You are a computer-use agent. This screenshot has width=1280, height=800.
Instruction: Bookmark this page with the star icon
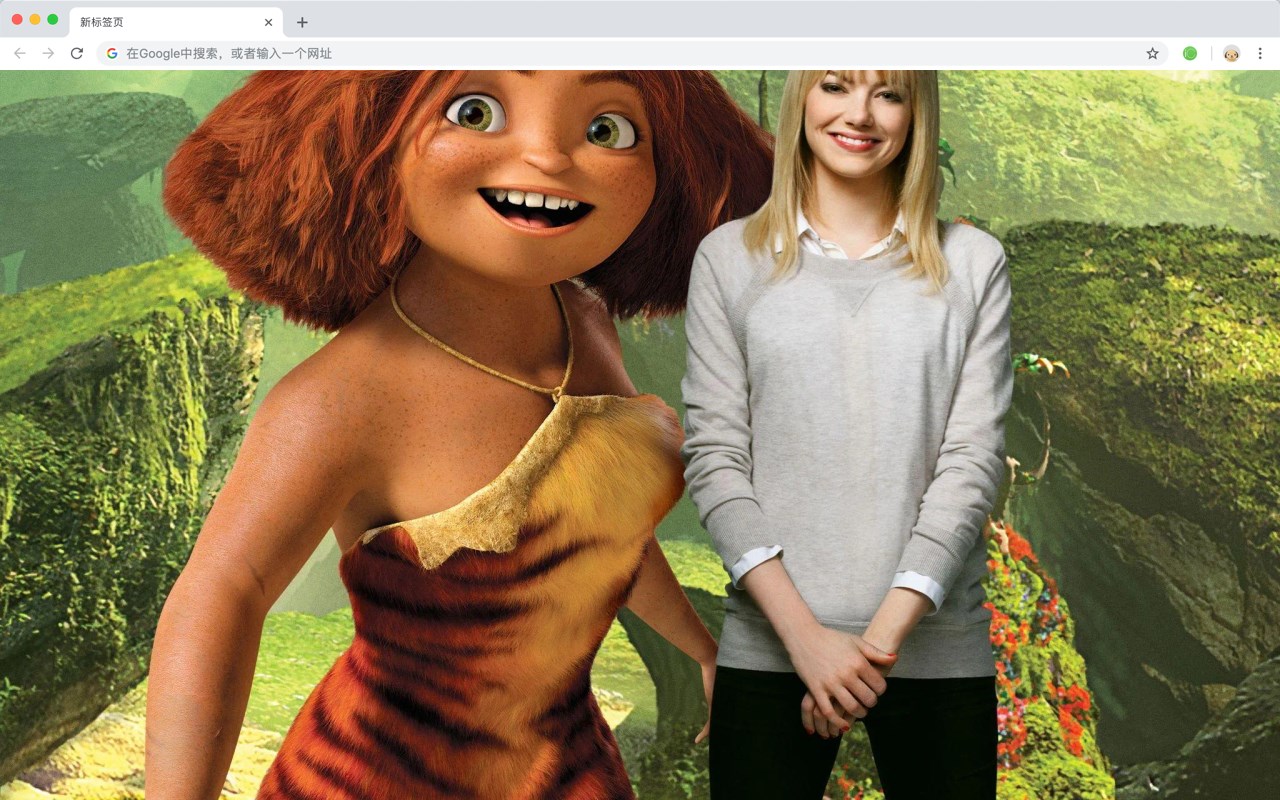1152,53
